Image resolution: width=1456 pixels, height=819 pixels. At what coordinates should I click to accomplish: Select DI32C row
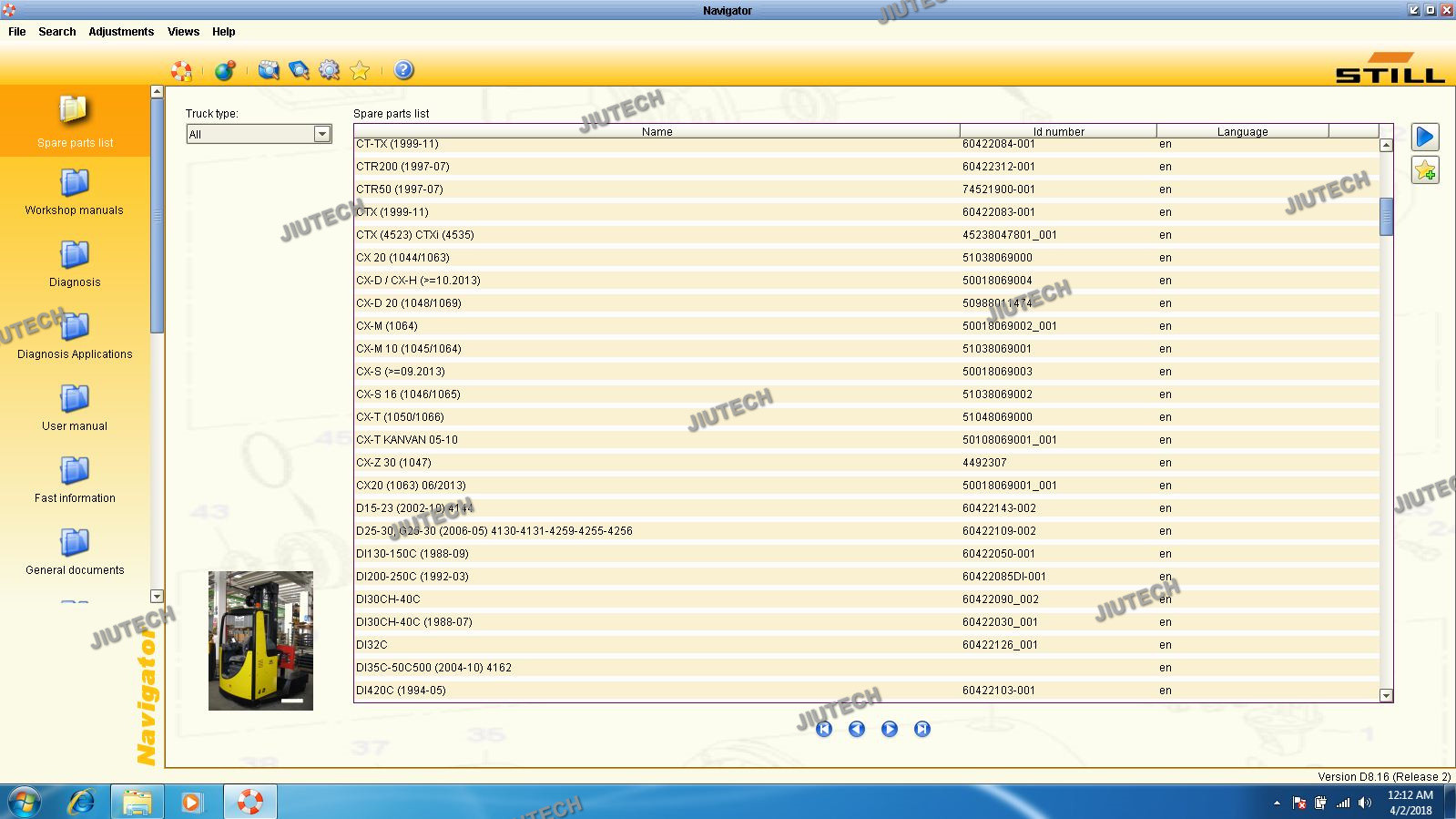click(x=867, y=645)
